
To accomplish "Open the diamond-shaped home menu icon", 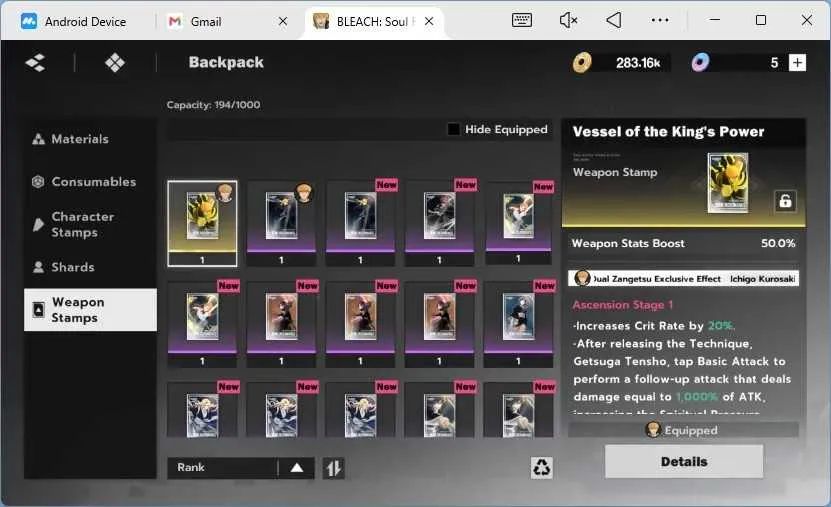I will coord(114,63).
